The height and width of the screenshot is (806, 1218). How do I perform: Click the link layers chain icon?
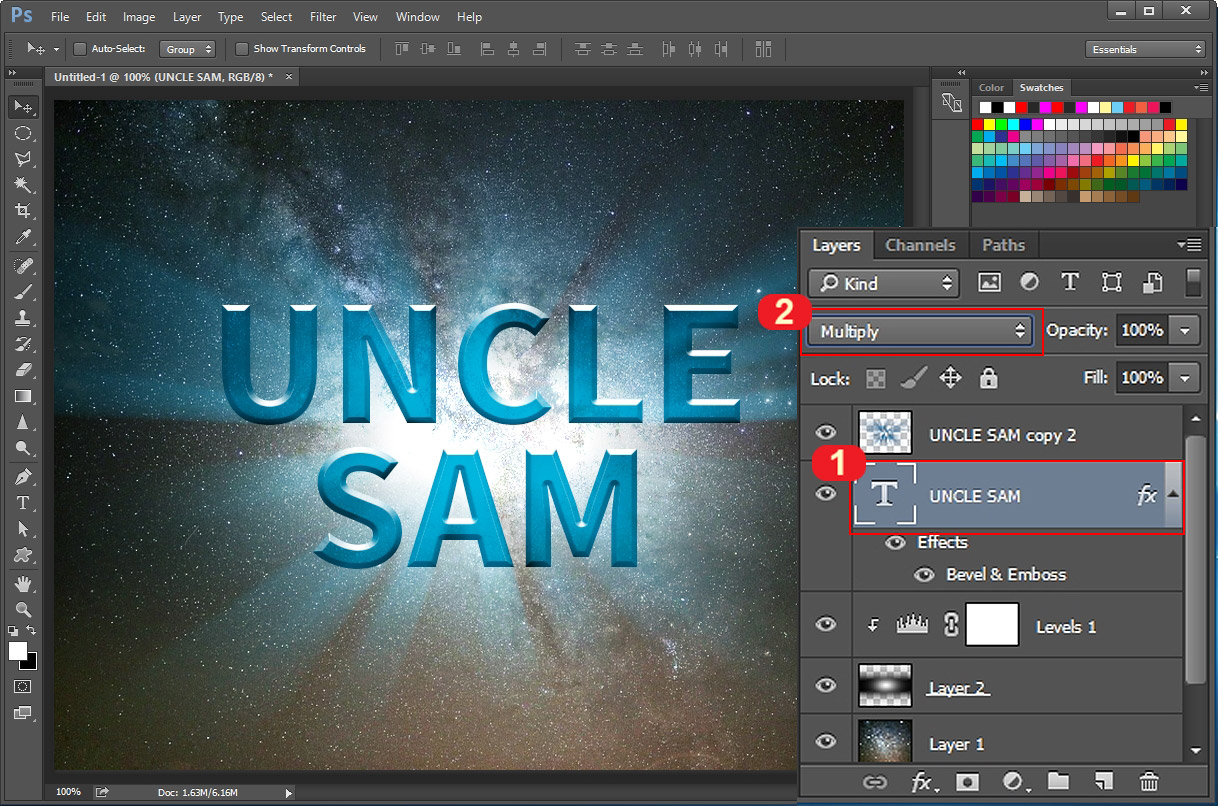(x=875, y=783)
